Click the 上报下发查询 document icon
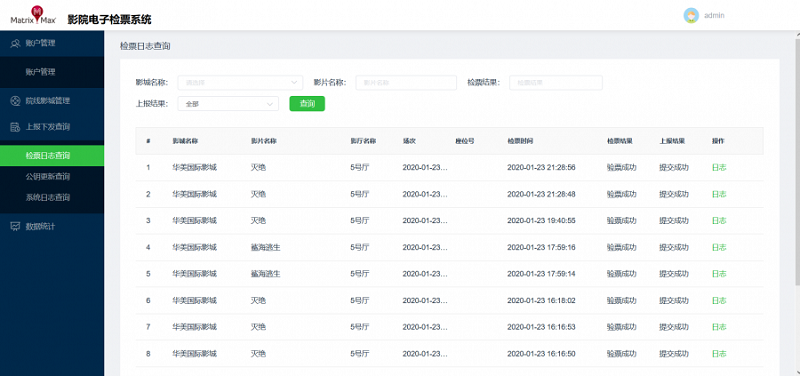 (15, 127)
